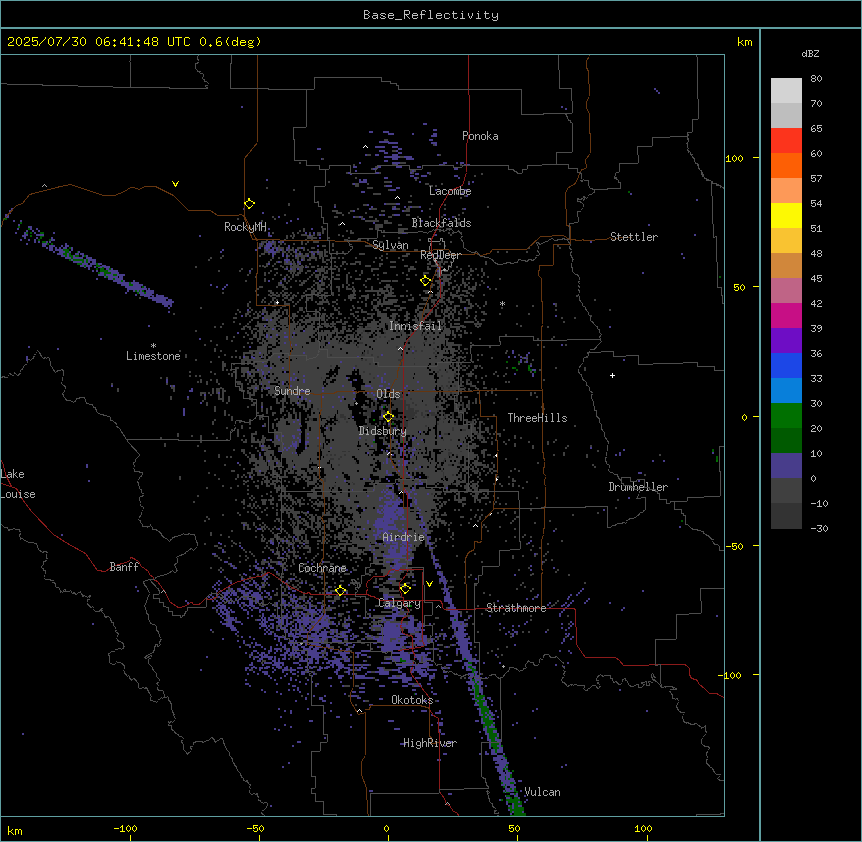Select the yellow diamond marker between Olds and Didsbury
Viewport: 862px width, 842px height.
click(388, 417)
